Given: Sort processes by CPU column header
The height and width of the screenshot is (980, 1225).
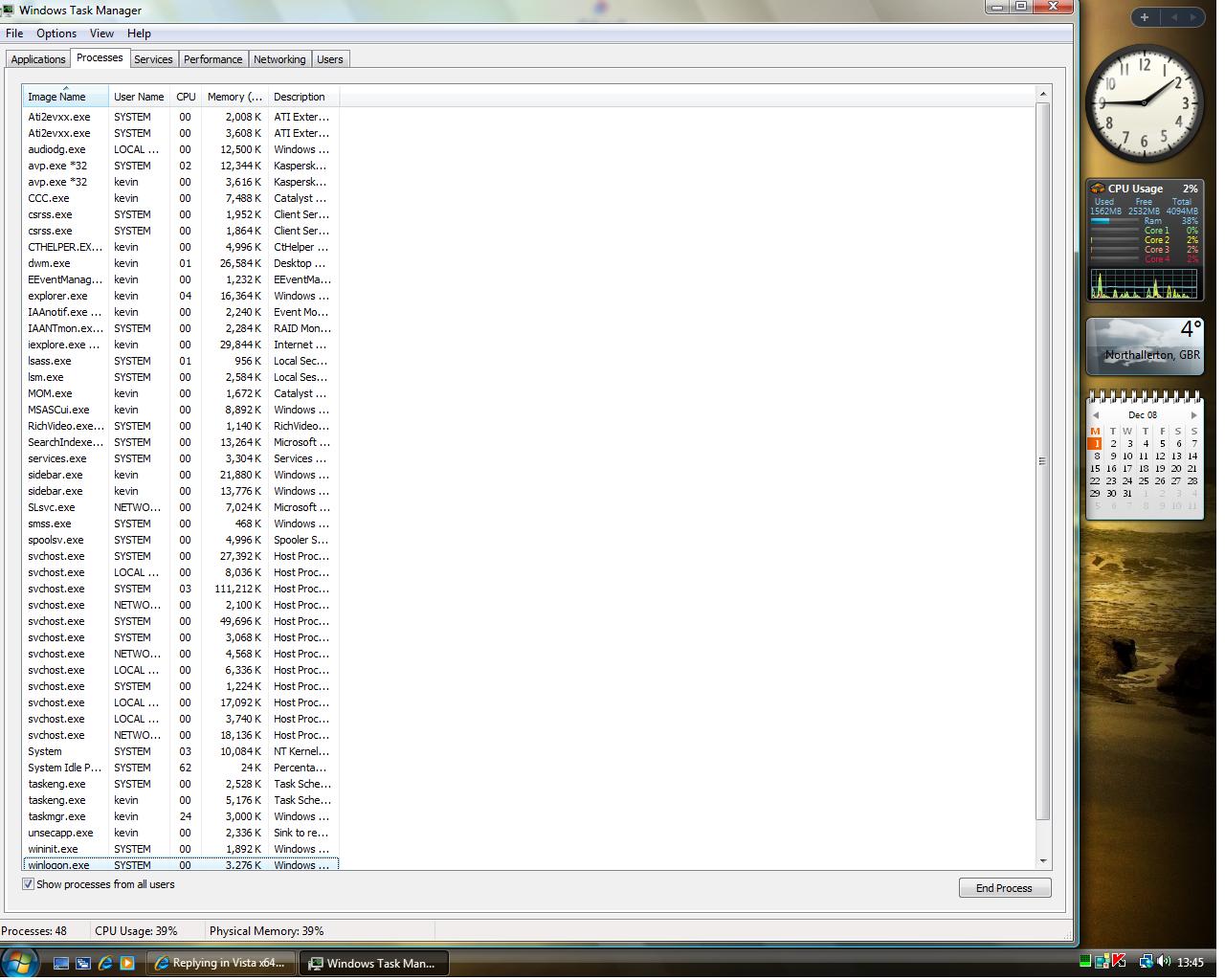Looking at the screenshot, I should [x=186, y=97].
